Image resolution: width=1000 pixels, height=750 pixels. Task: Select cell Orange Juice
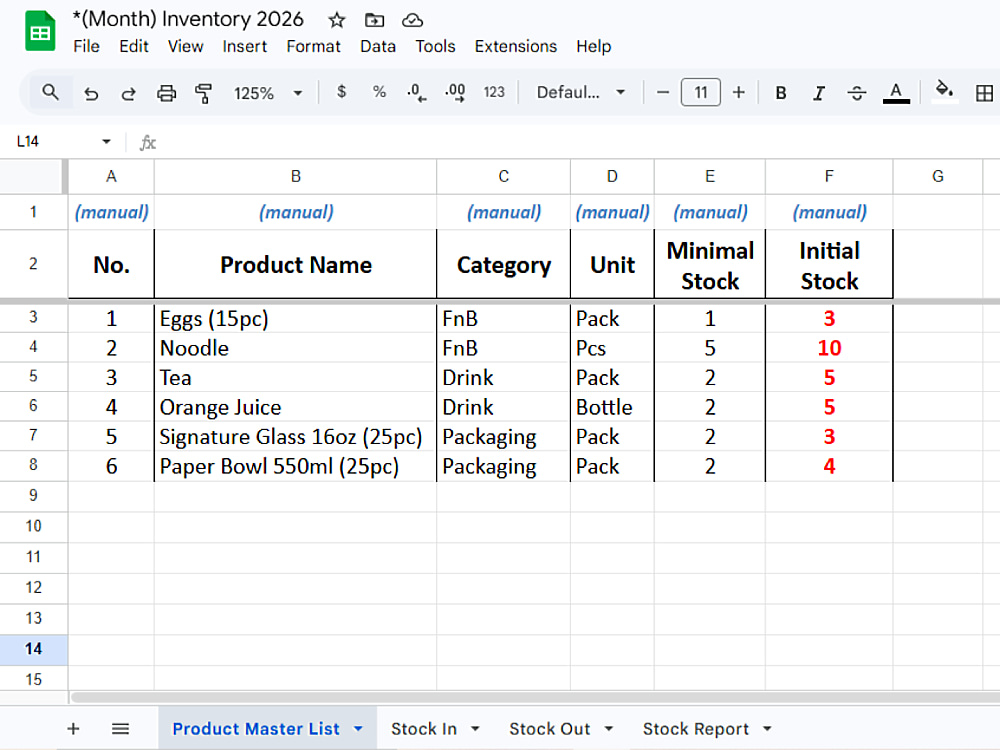point(295,407)
